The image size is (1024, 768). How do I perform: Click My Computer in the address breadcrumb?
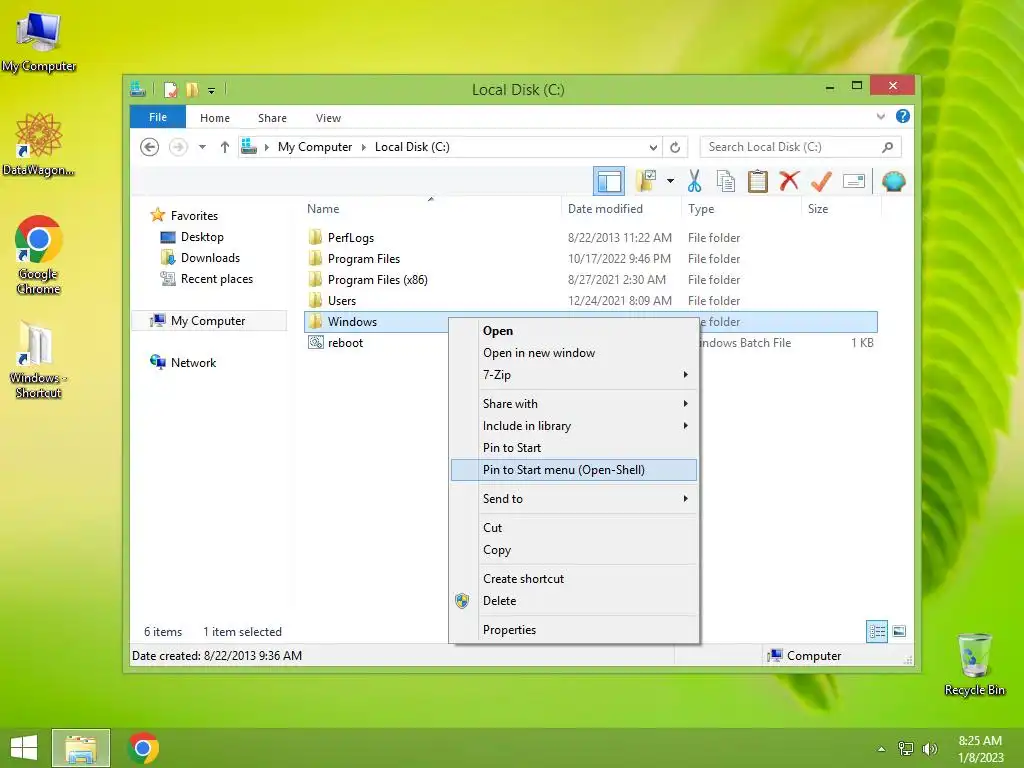point(315,147)
